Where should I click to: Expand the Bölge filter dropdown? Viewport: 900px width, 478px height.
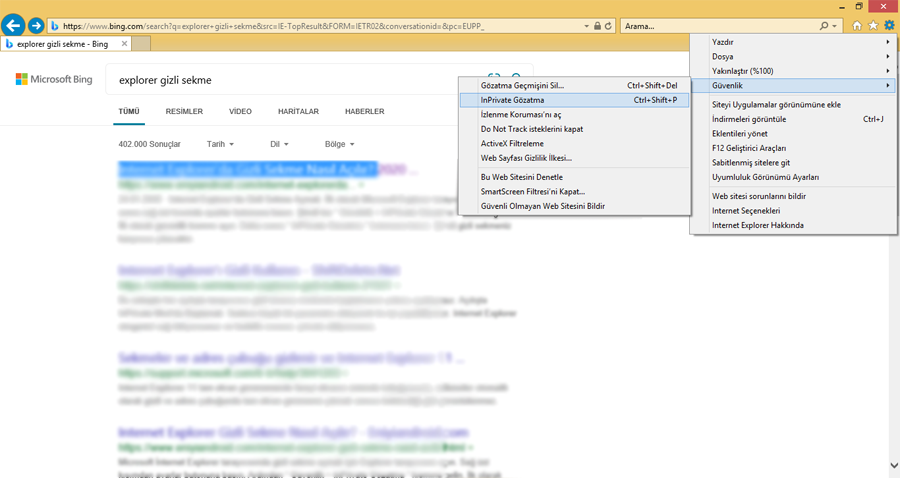click(340, 144)
